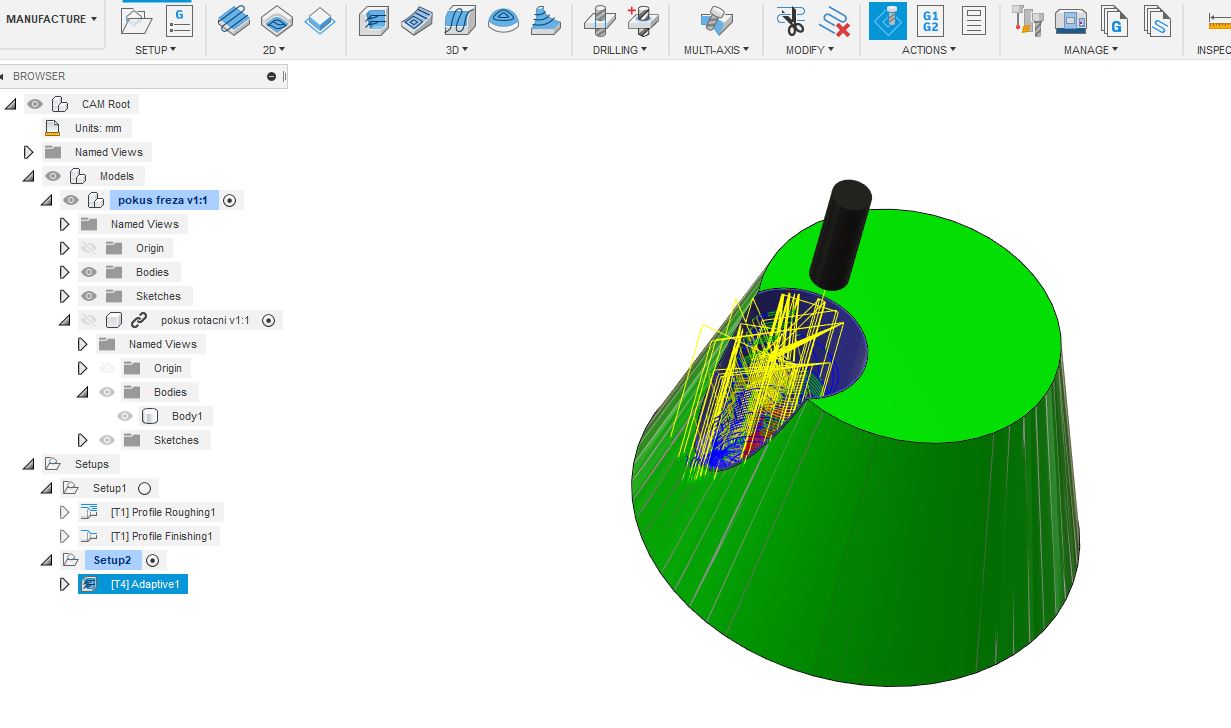Open the MODIFY menu
The height and width of the screenshot is (728, 1231).
[x=809, y=50]
